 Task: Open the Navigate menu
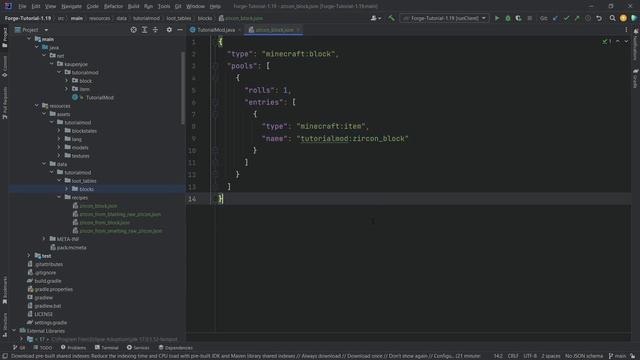(71, 6)
